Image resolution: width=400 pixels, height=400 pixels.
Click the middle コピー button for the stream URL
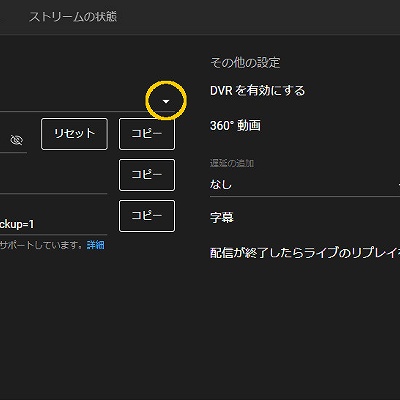click(147, 175)
